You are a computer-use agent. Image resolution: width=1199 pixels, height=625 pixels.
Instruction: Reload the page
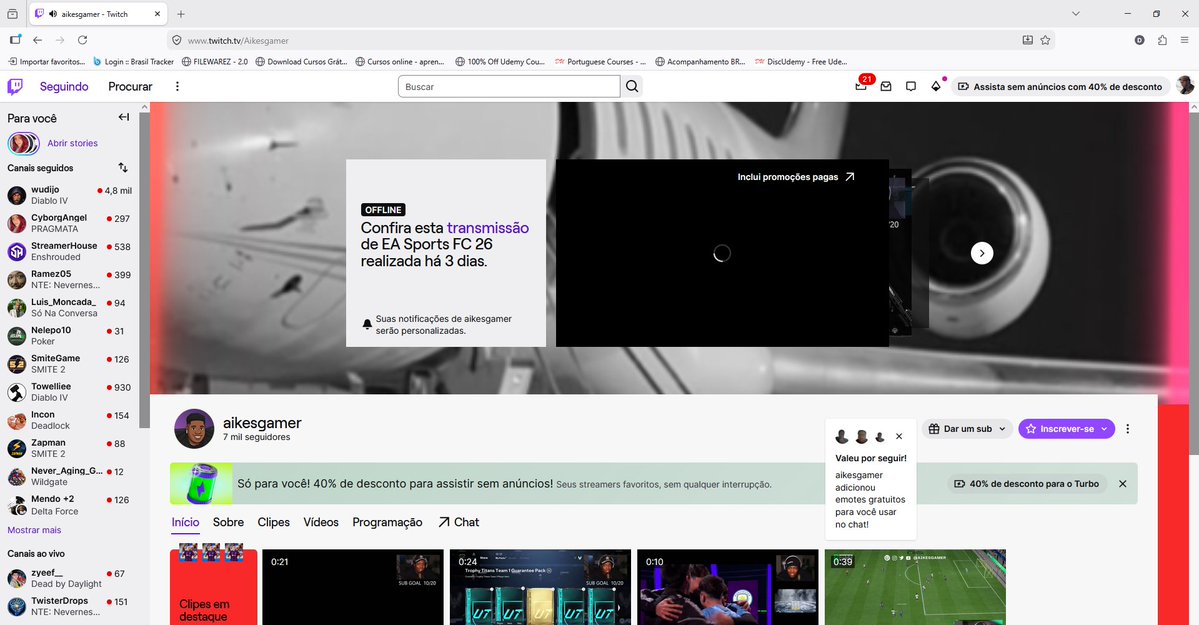pyautogui.click(x=83, y=40)
